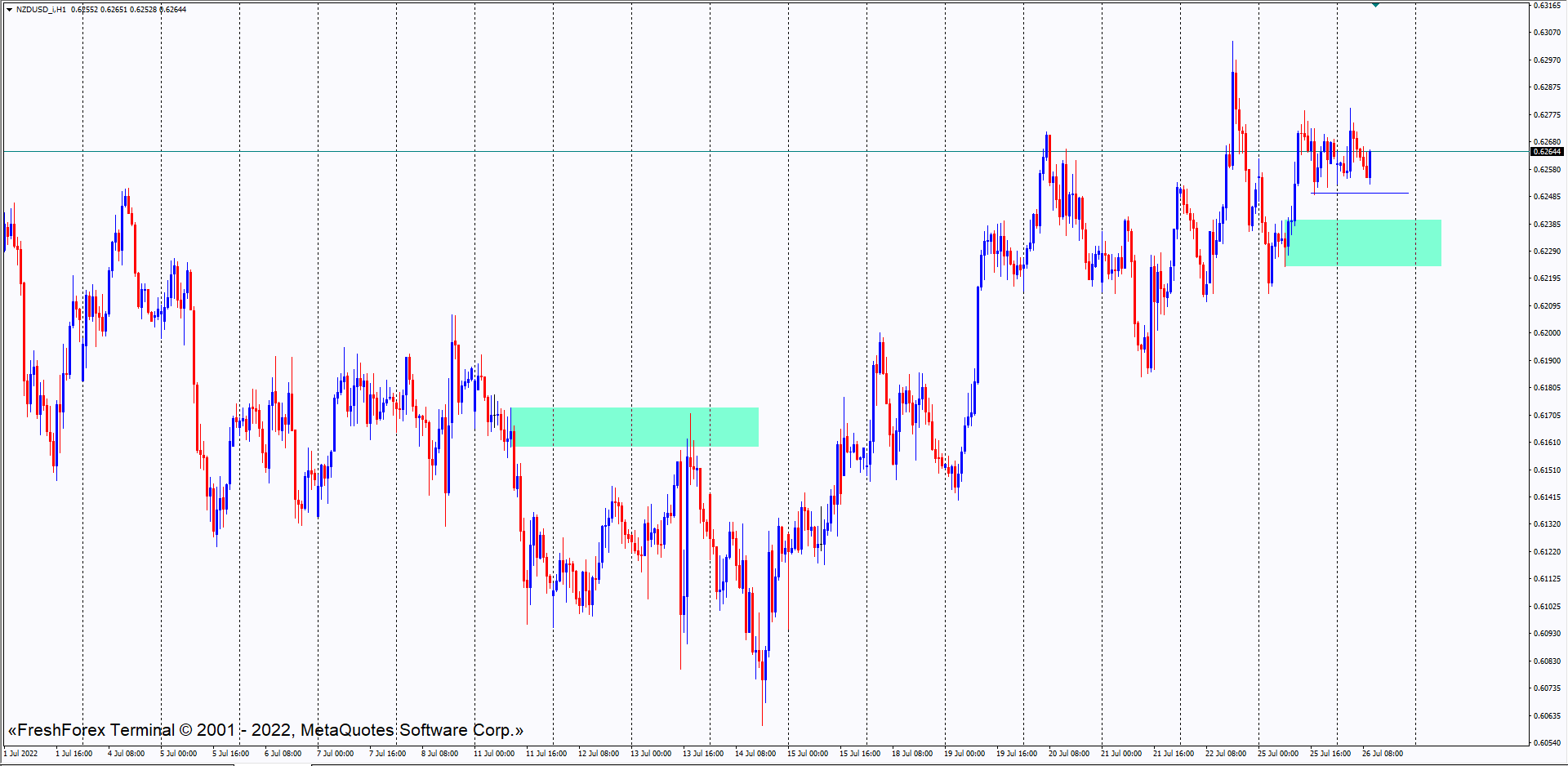Click the 15 Jul 00:00 time axis label
1568x766 pixels.
[808, 754]
